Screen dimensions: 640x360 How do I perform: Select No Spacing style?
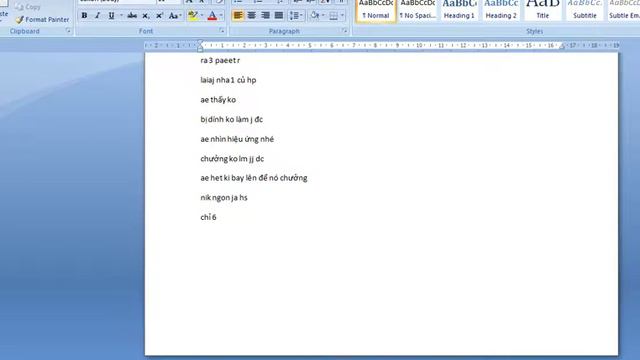tap(418, 10)
